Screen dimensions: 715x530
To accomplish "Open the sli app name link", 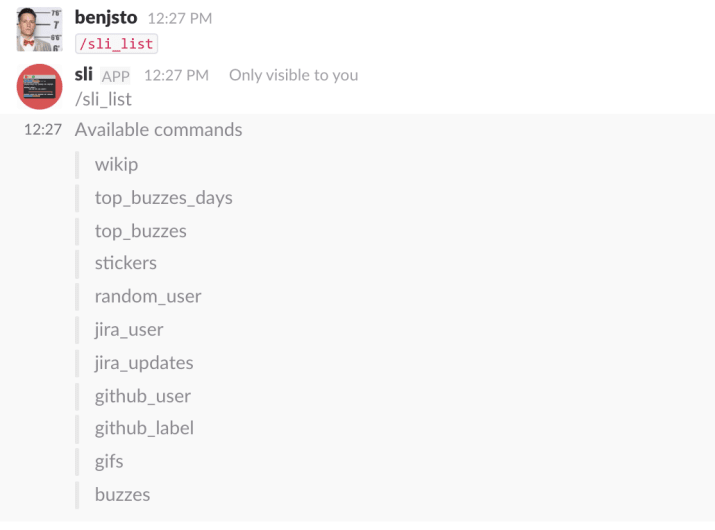I will coord(83,74).
